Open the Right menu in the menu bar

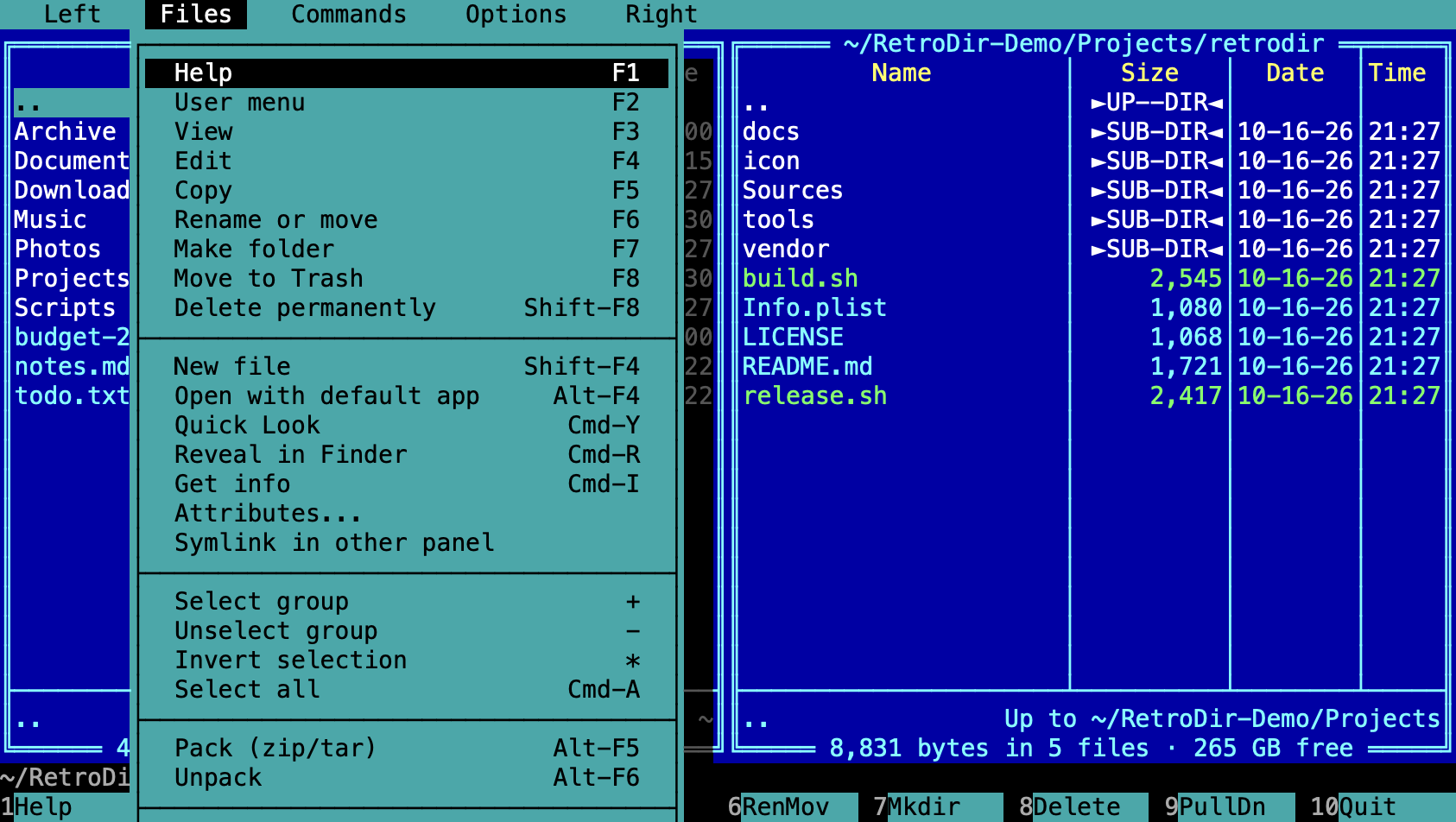coord(662,15)
